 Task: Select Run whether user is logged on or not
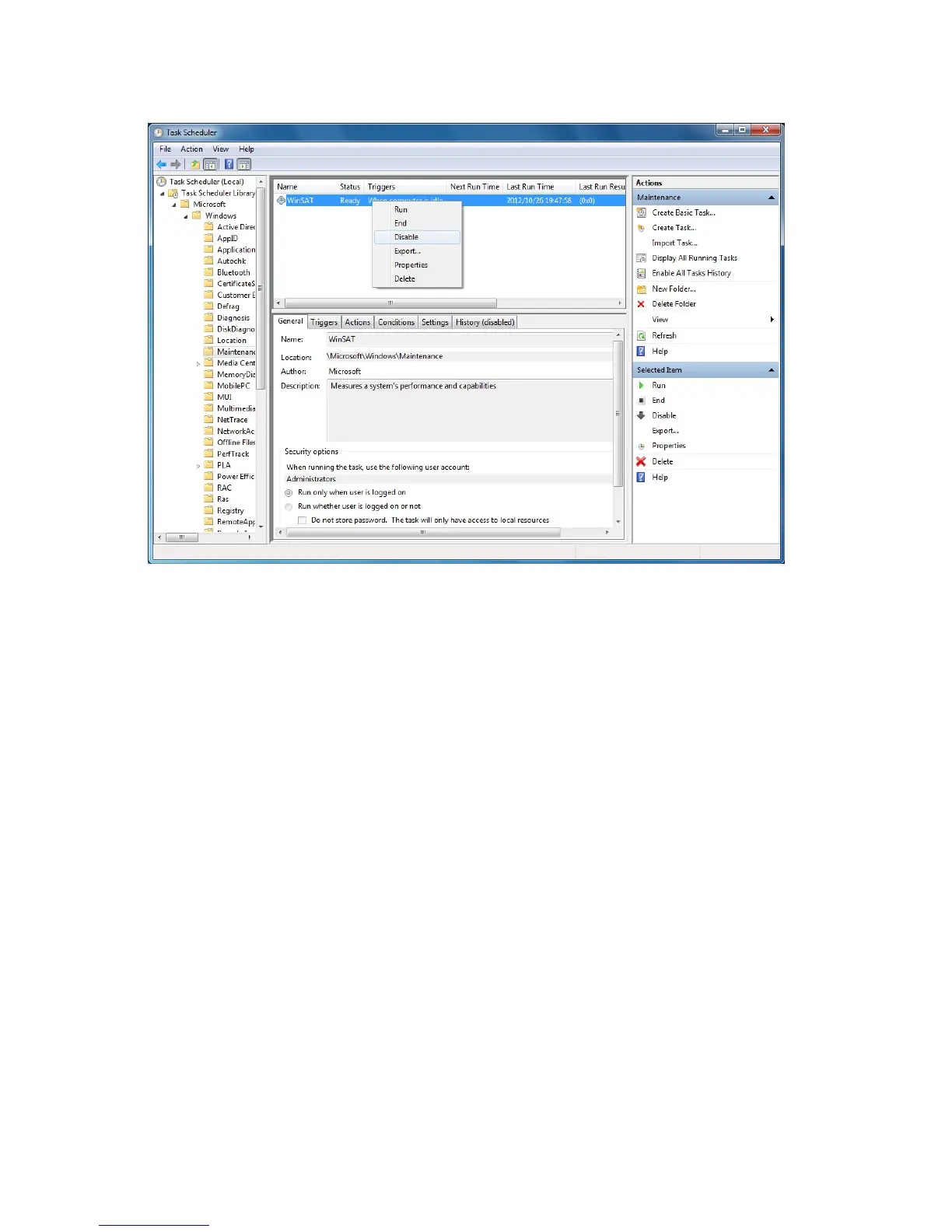click(x=289, y=506)
